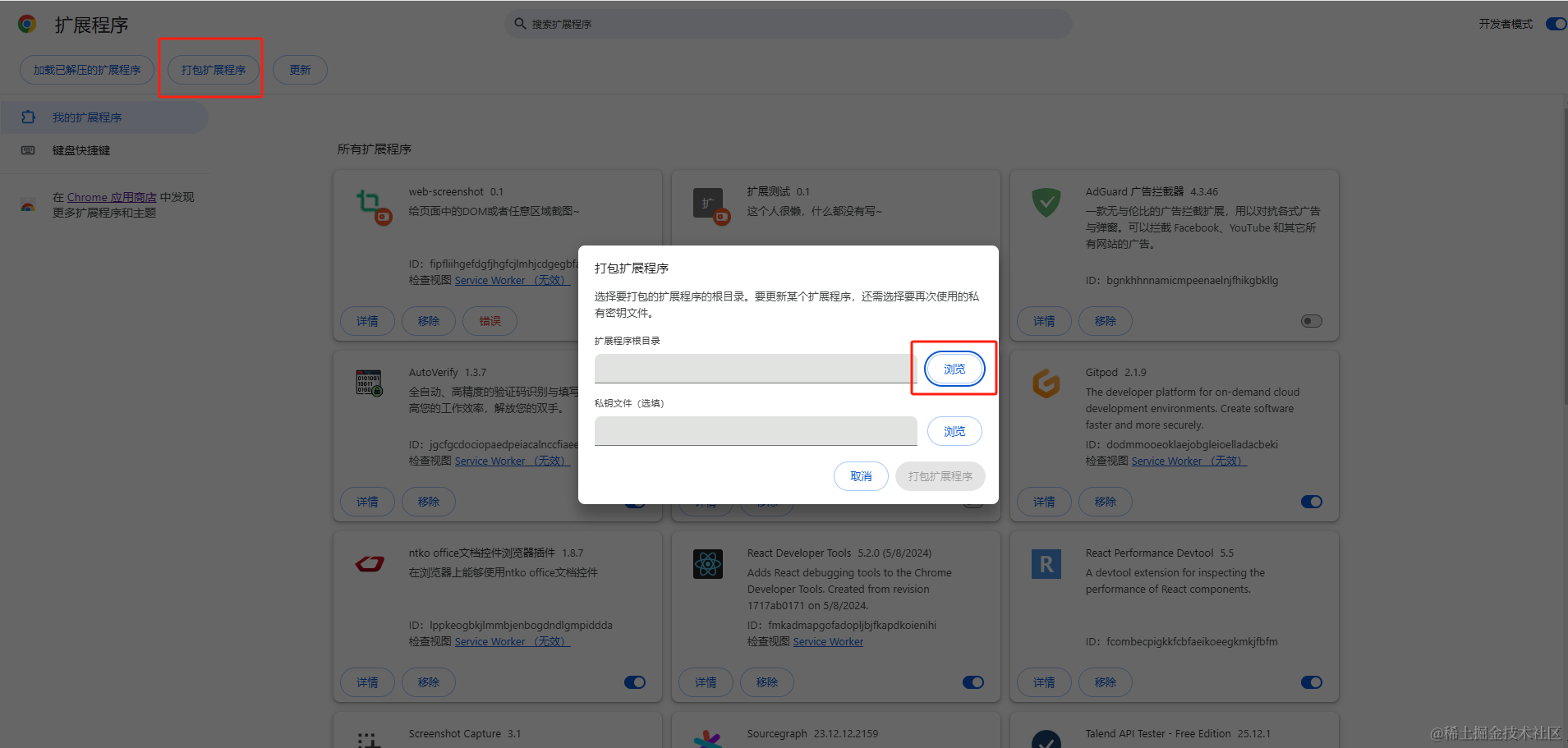Open React Developer Tools Service Worker link
The image size is (1568, 748).
[x=828, y=641]
